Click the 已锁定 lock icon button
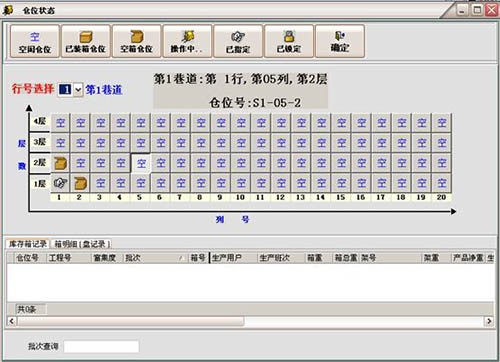This screenshot has height=362, width=500. point(289,42)
